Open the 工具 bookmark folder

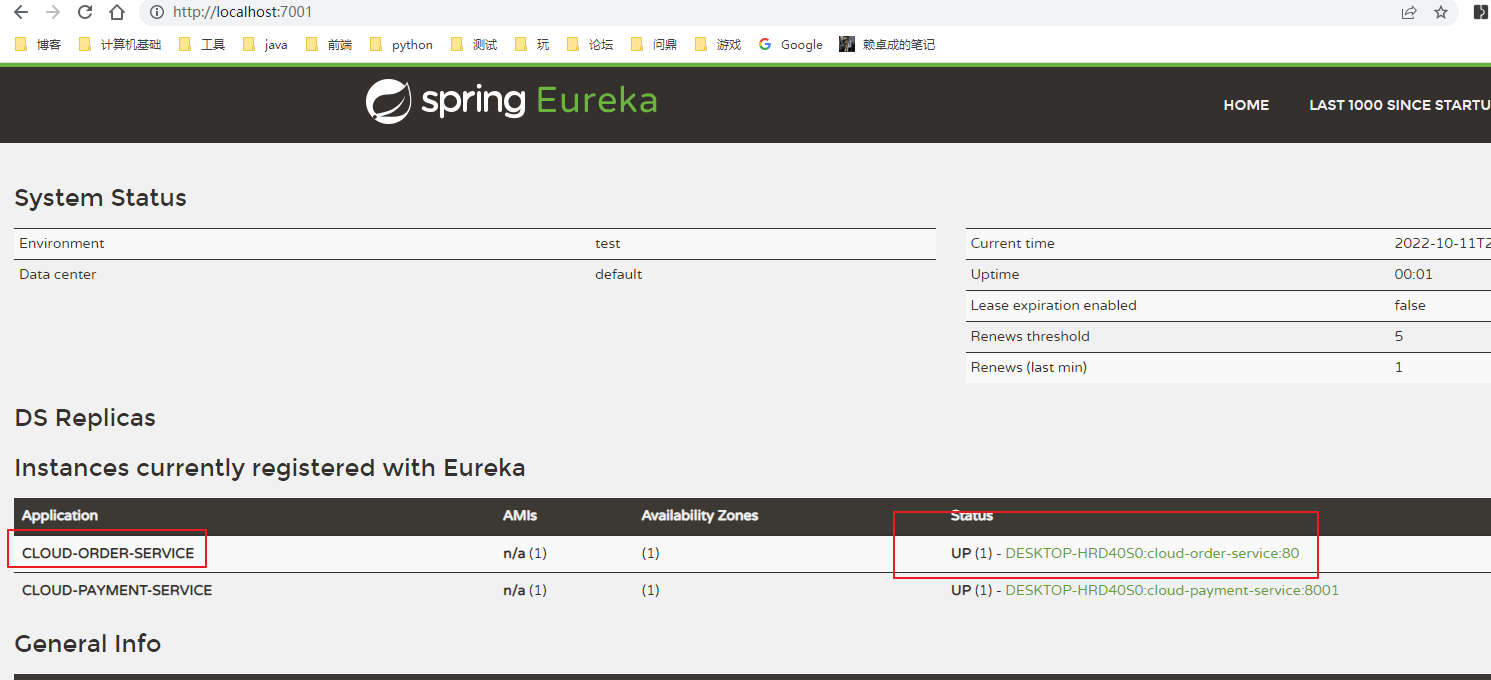click(x=202, y=44)
